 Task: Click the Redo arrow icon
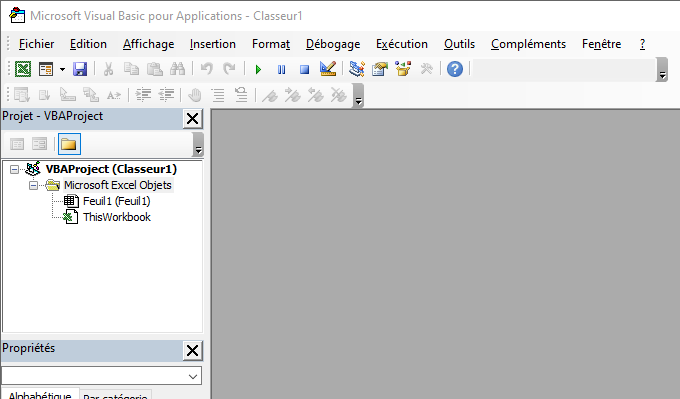229,69
